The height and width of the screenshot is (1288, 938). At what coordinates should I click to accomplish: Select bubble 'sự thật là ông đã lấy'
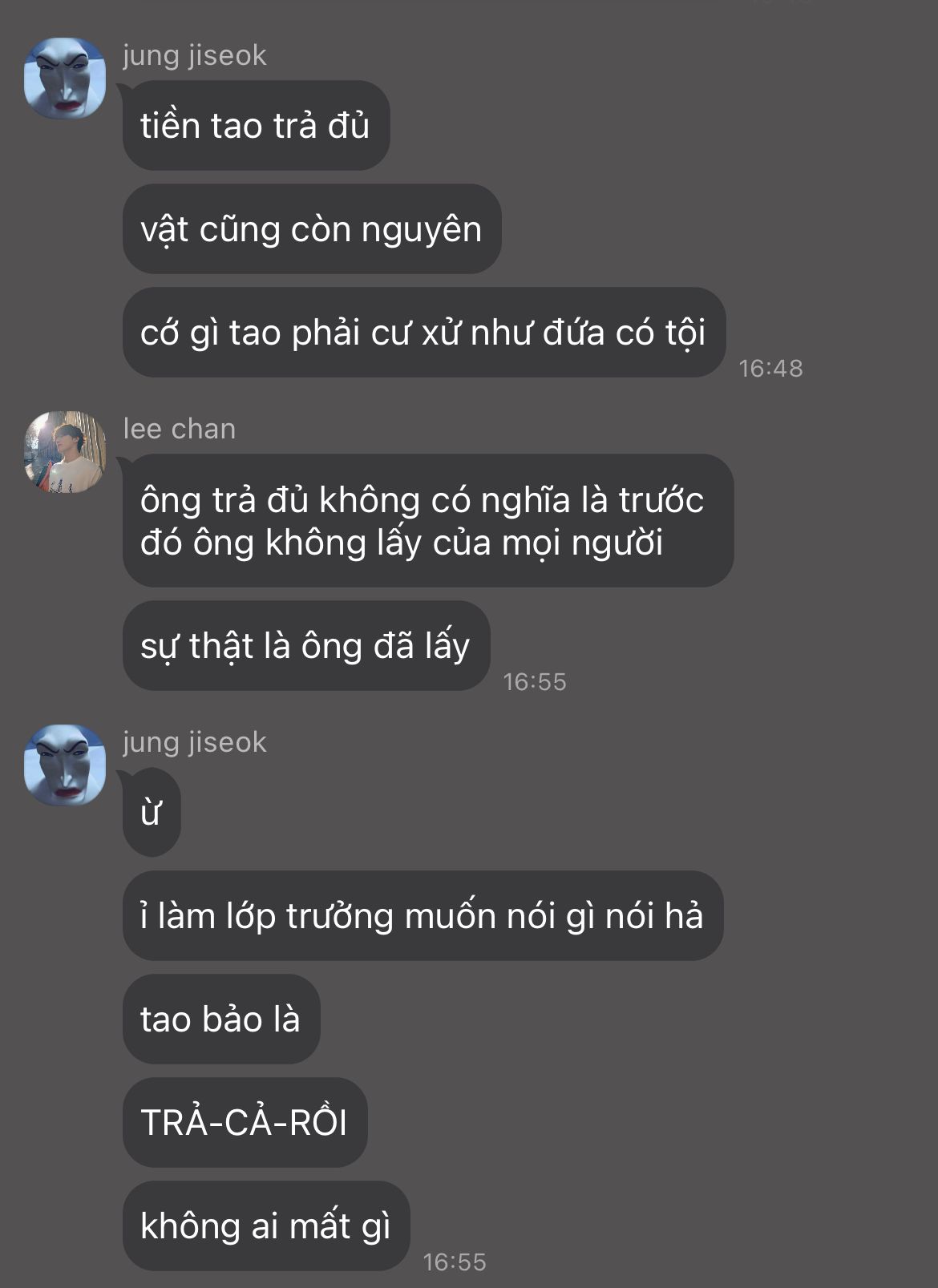click(x=305, y=645)
